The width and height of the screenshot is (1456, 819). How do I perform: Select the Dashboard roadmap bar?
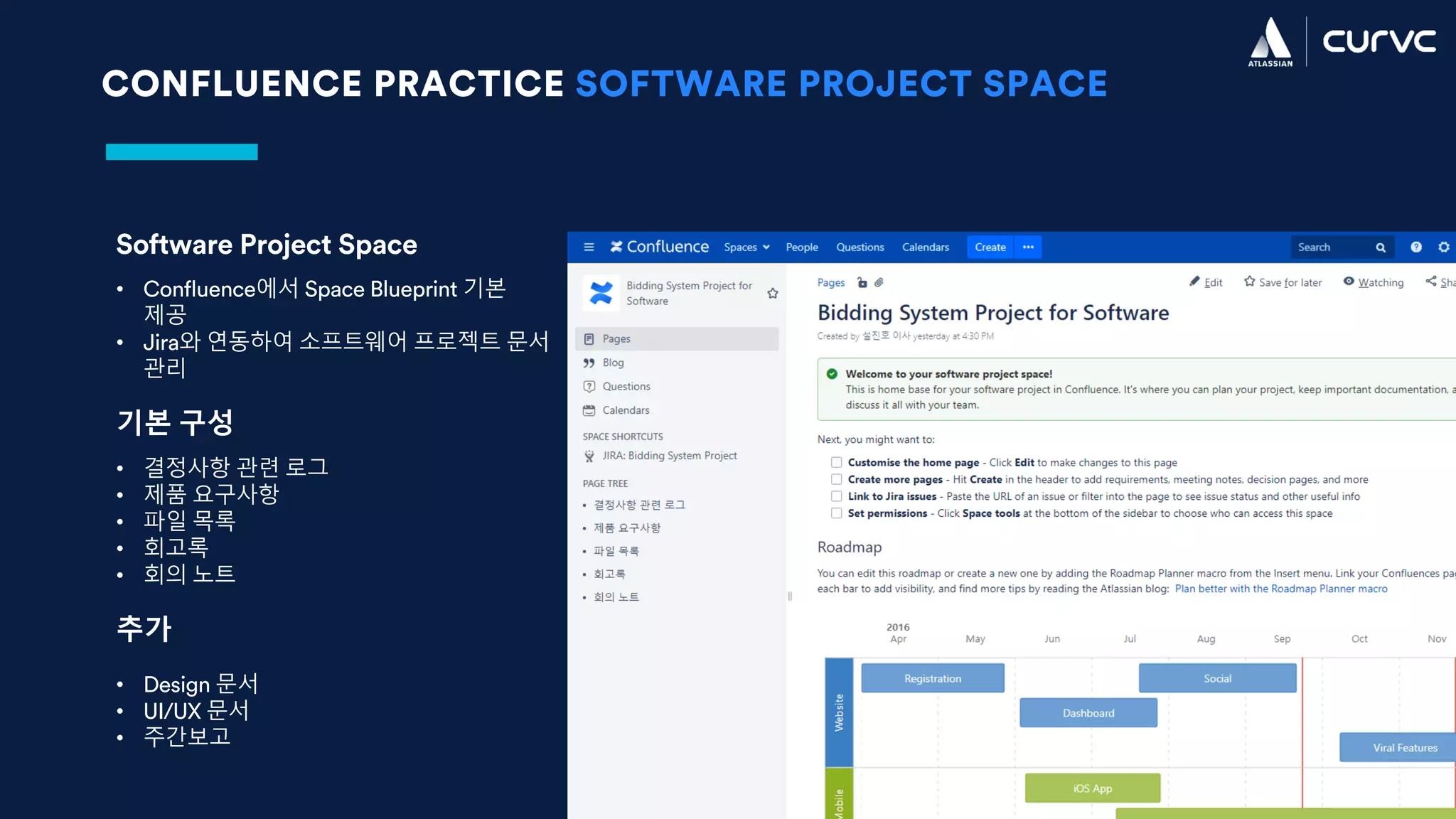(1088, 712)
